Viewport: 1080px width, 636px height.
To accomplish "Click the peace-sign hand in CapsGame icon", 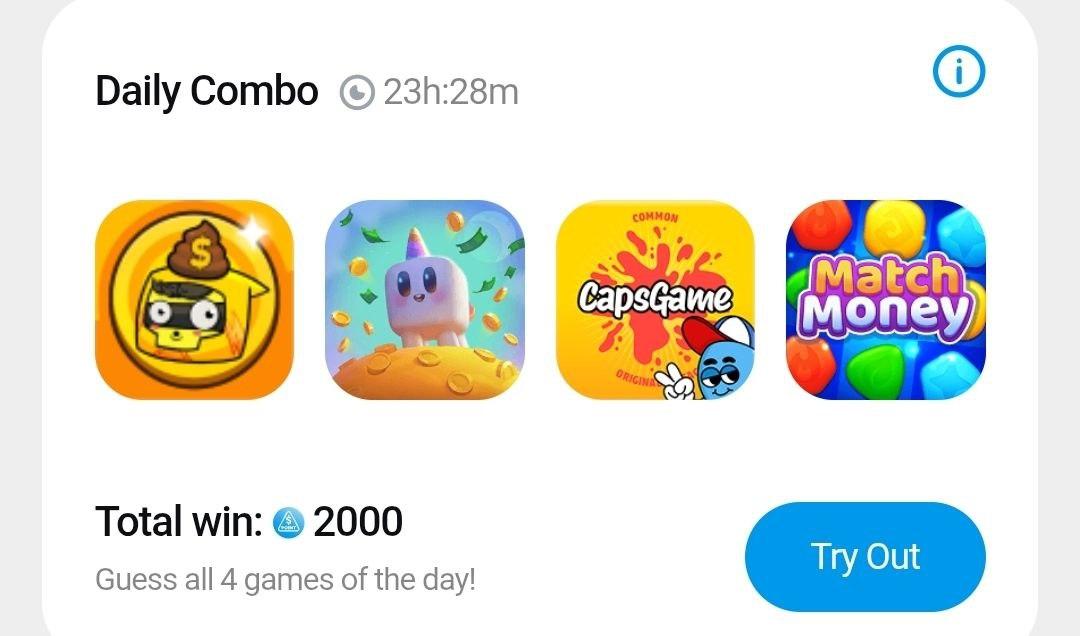I will pos(674,383).
